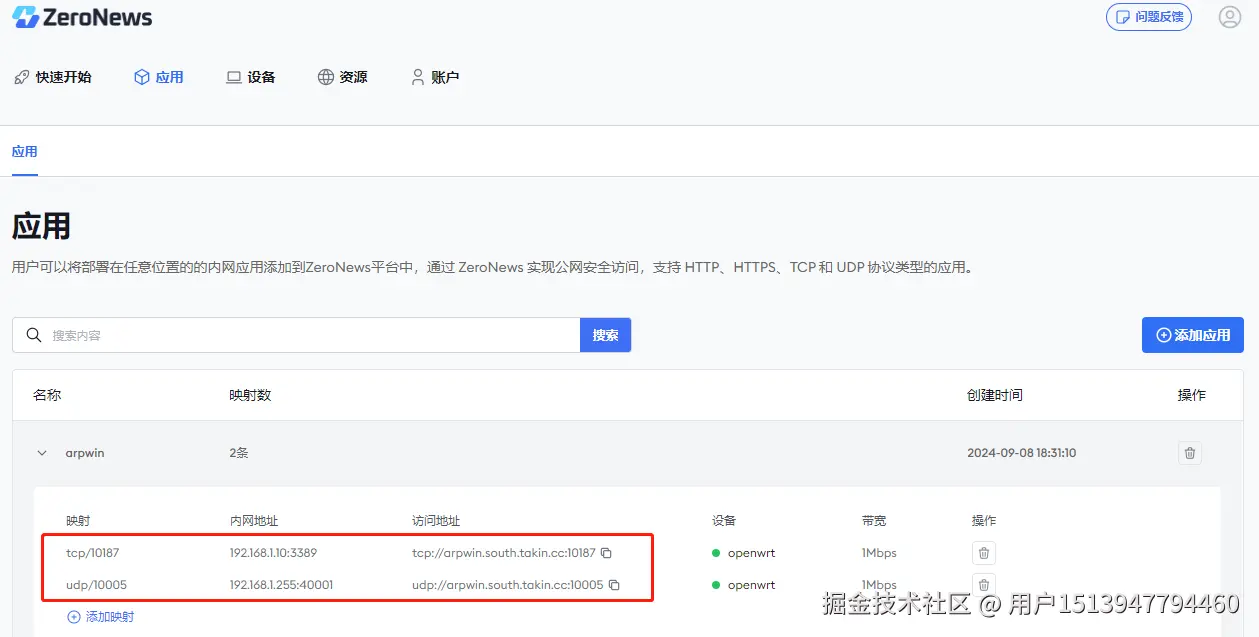Delete the arpwin application via trash icon
Image resolution: width=1259 pixels, height=637 pixels.
(x=1190, y=453)
